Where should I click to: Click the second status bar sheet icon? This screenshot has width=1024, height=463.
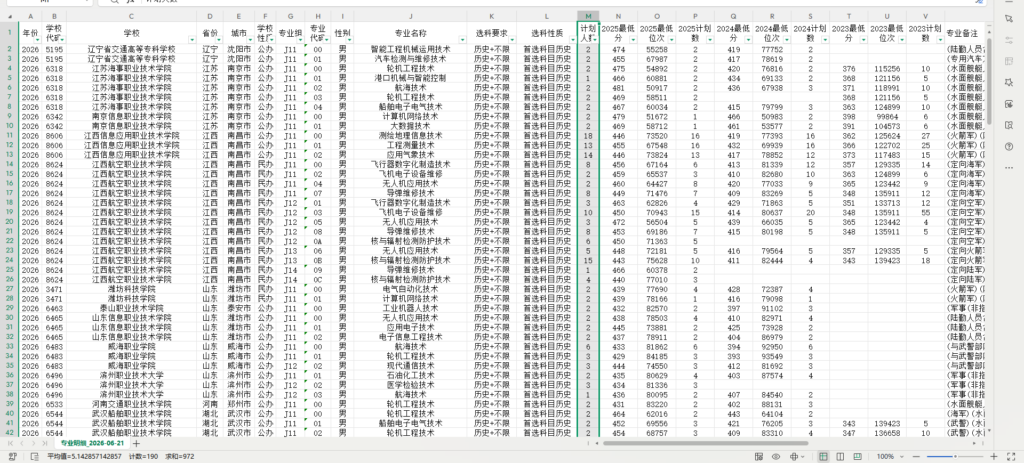pyautogui.click(x=37, y=456)
